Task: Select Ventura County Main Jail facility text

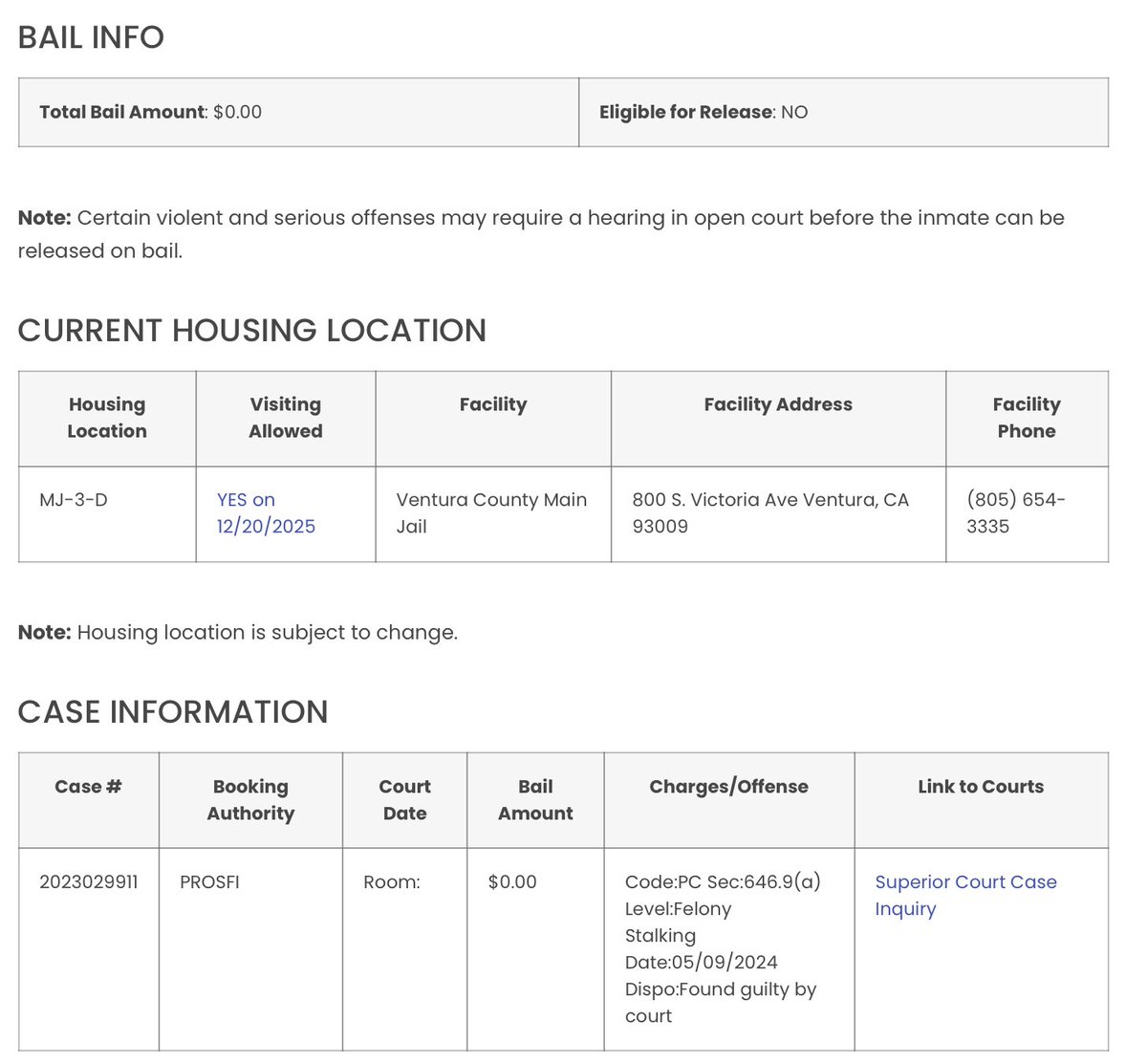Action: pyautogui.click(x=491, y=513)
